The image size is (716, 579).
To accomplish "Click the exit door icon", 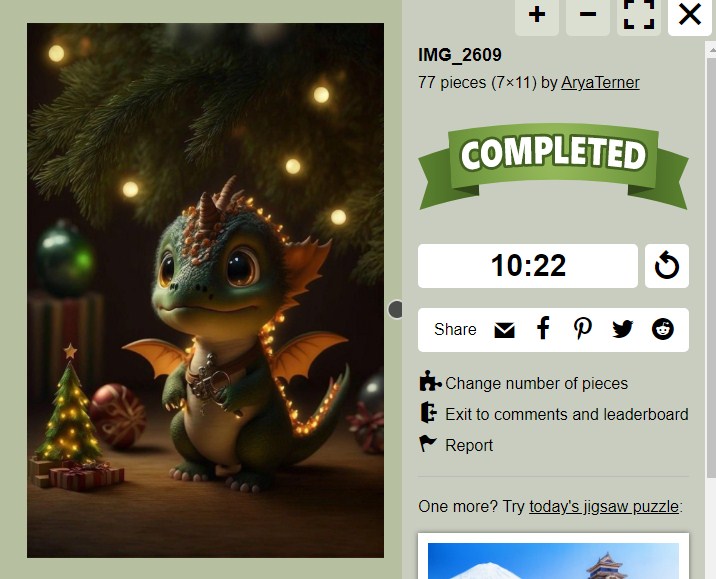I will pos(429,412).
